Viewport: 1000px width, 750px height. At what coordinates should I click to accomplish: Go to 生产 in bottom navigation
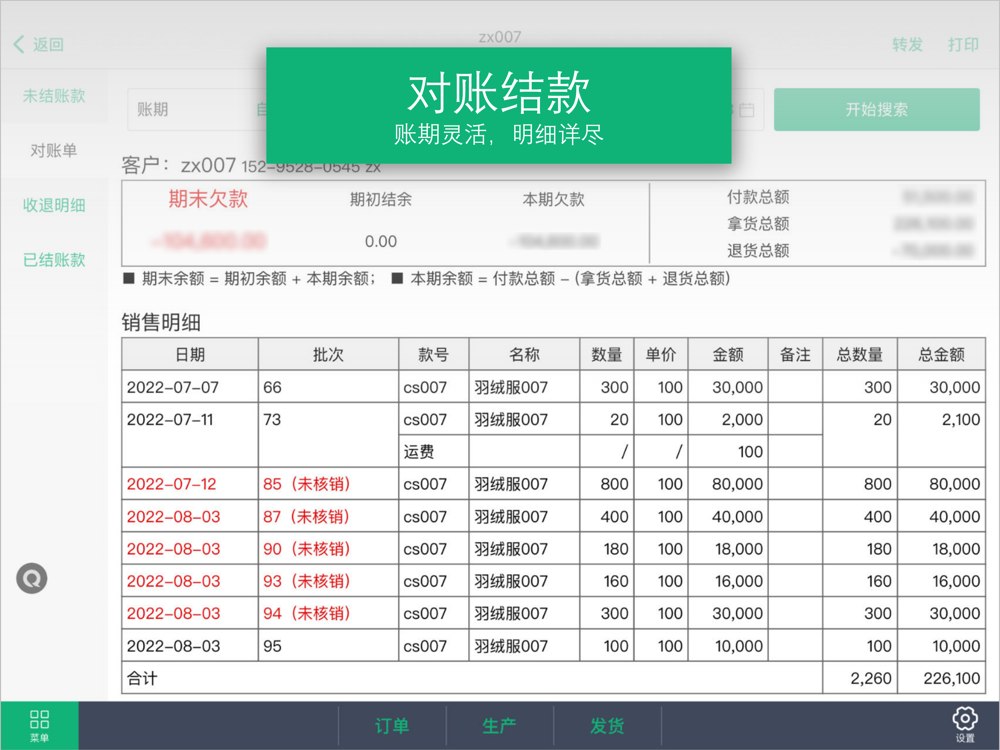tap(500, 726)
